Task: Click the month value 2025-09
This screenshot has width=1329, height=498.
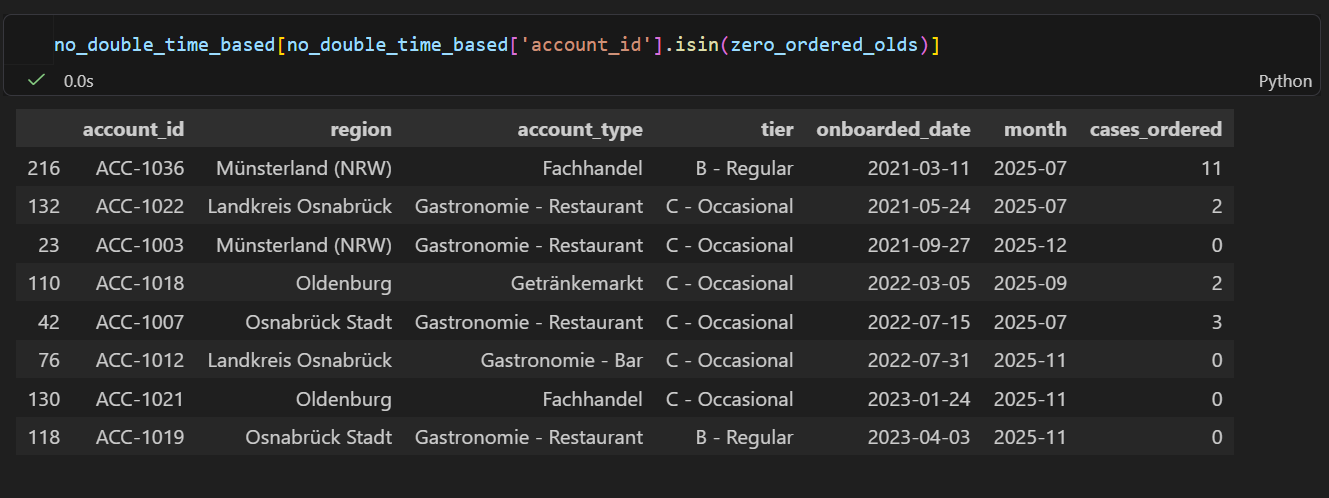Action: click(1030, 283)
